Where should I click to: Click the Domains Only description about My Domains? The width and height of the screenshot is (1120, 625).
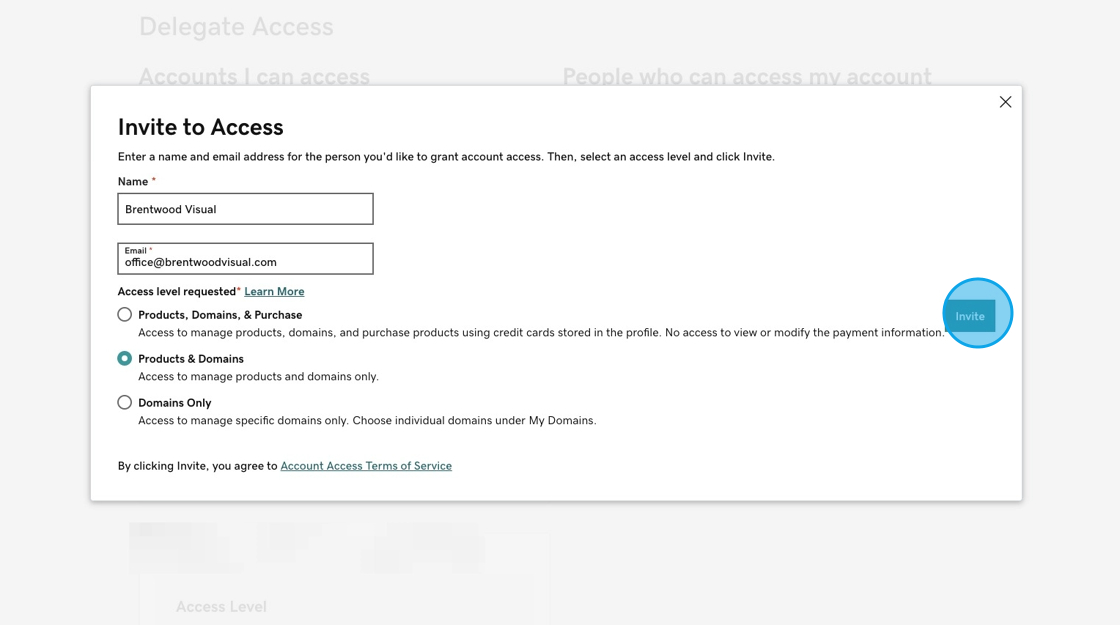[367, 421]
